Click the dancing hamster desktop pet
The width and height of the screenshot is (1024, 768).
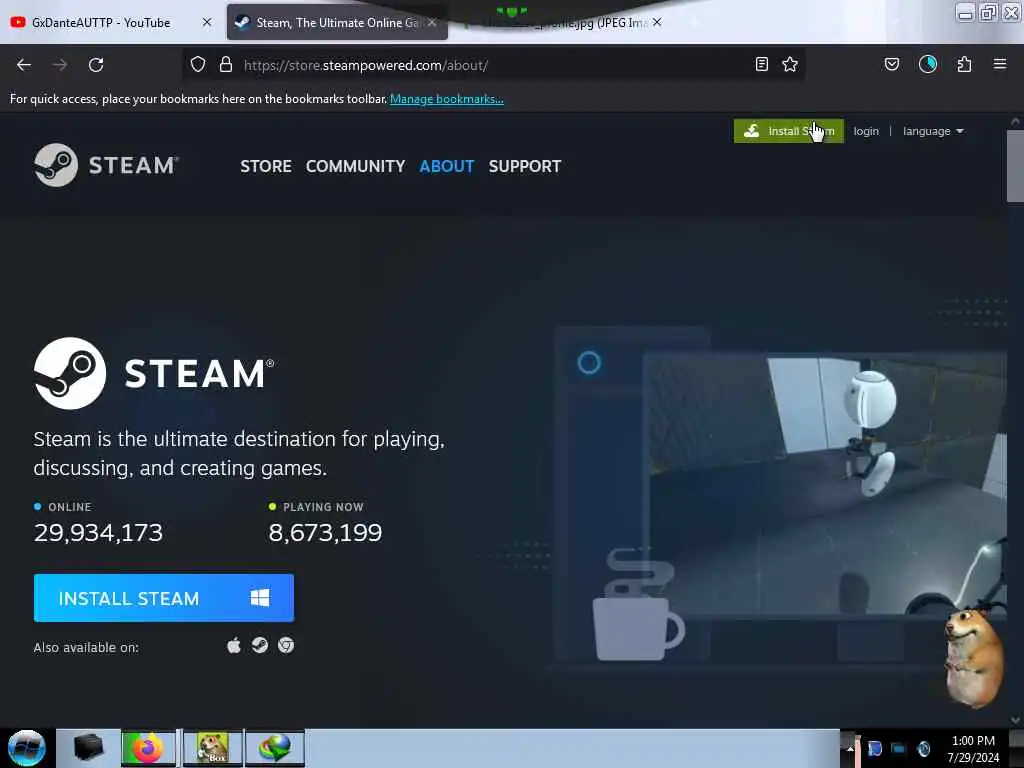click(x=974, y=657)
